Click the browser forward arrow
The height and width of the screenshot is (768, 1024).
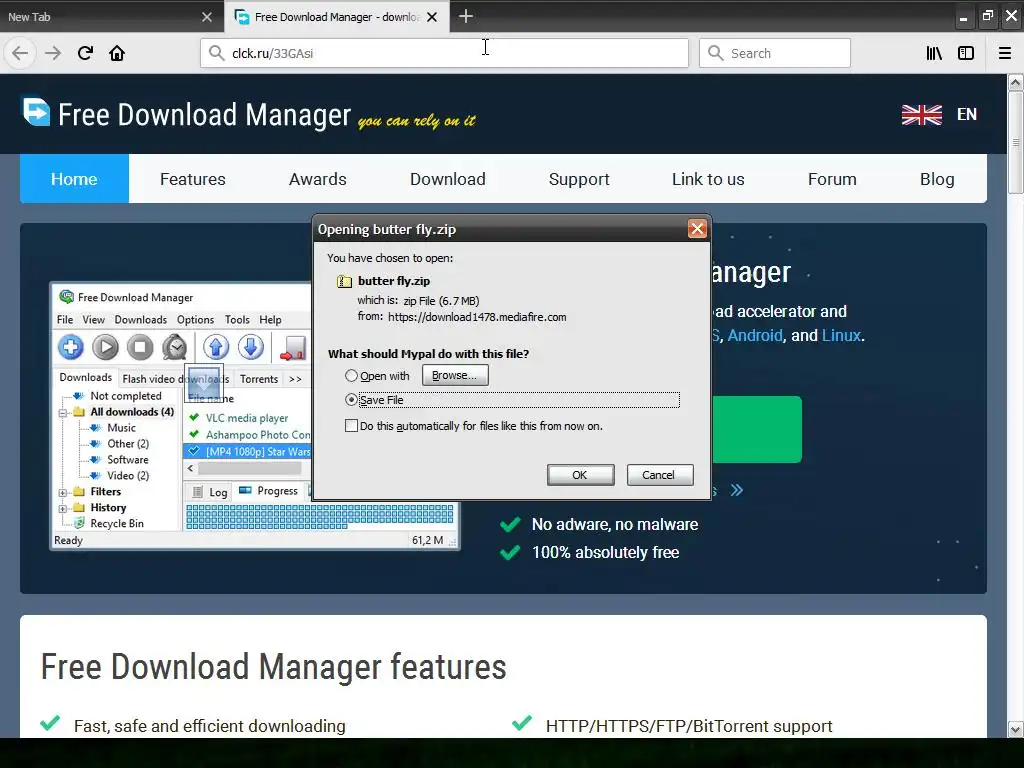point(53,53)
